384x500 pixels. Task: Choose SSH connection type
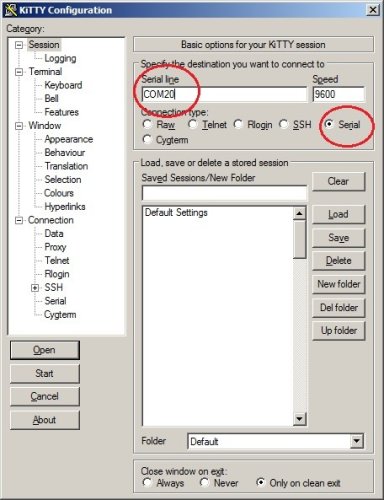point(284,124)
